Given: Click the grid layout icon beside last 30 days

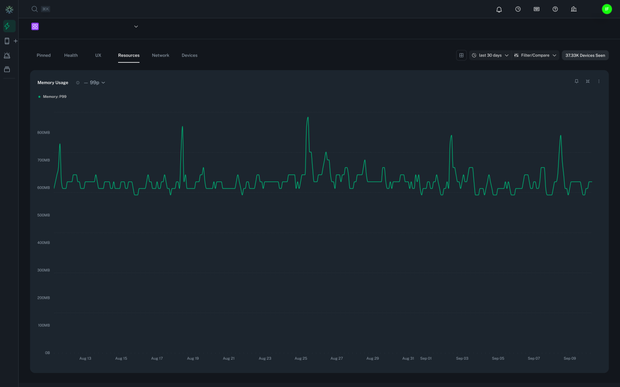Looking at the screenshot, I should [x=461, y=55].
